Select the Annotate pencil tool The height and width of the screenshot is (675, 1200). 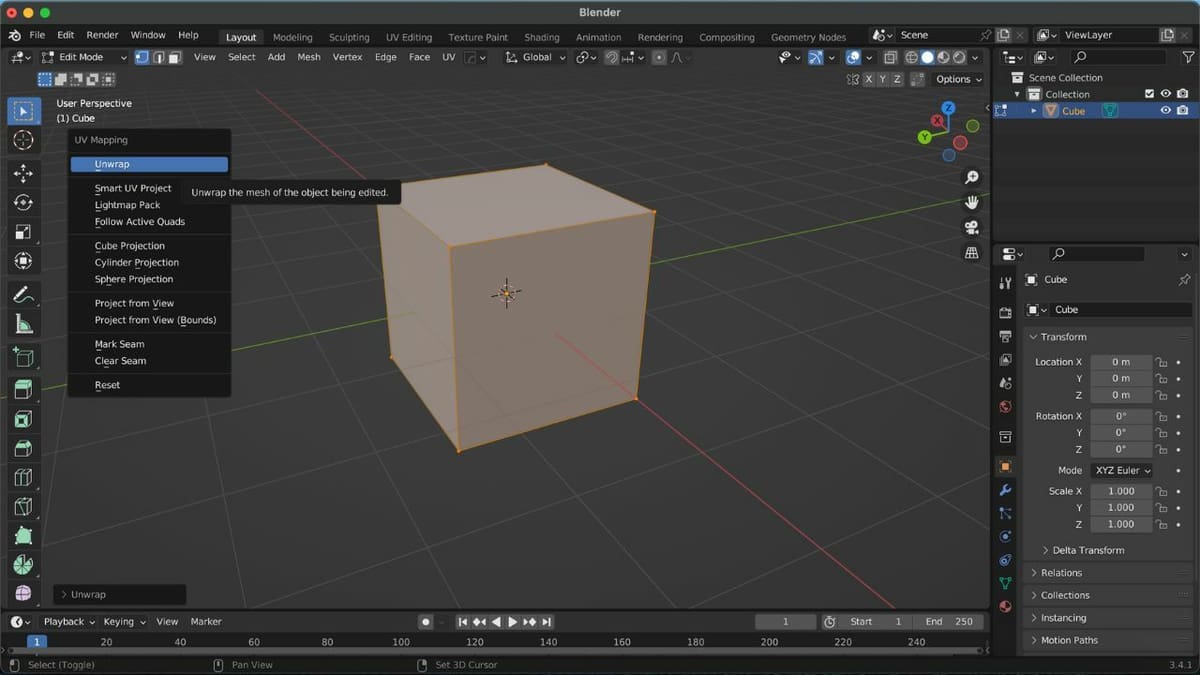coord(23,295)
